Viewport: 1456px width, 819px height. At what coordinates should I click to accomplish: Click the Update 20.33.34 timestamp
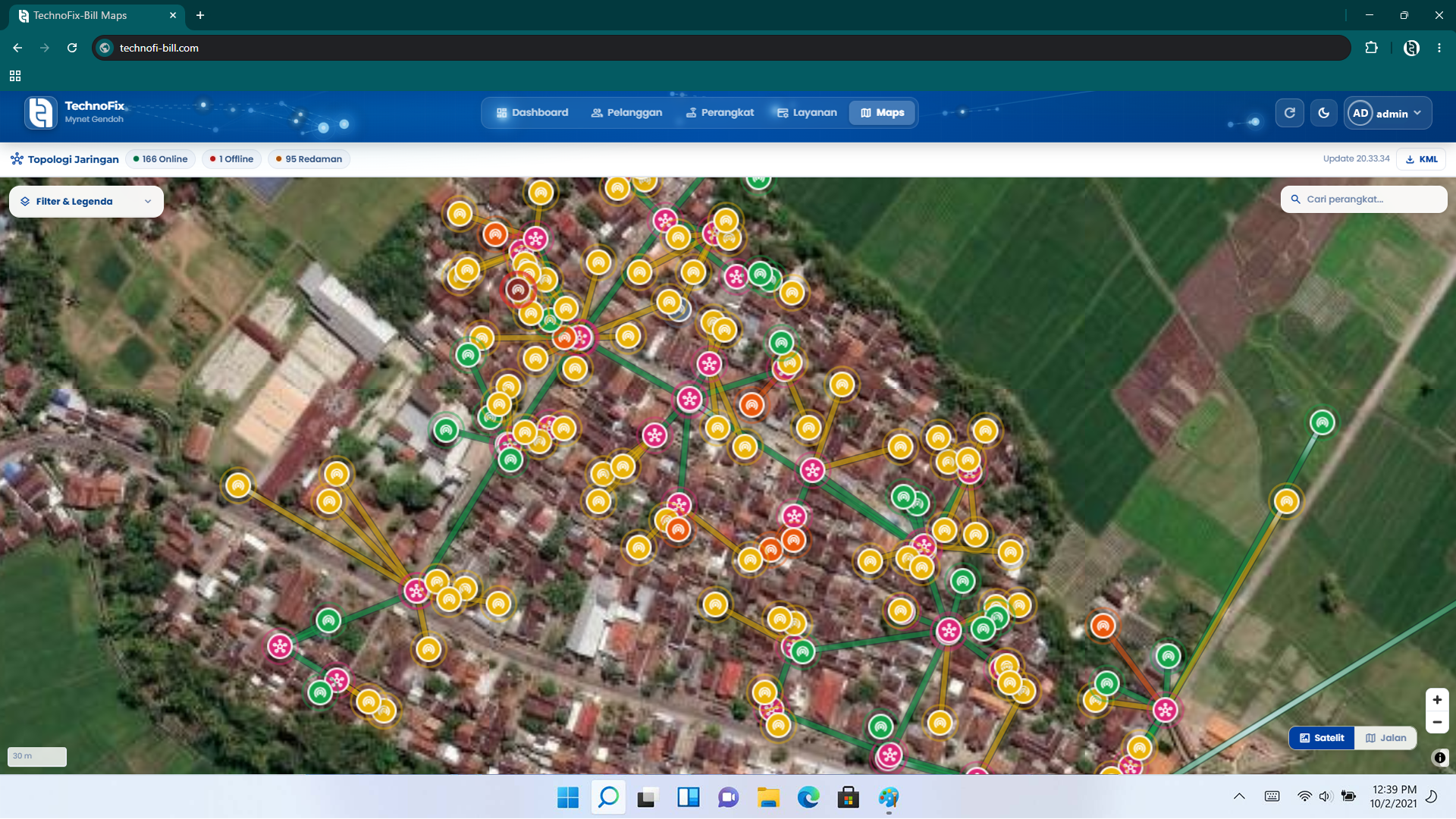(x=1356, y=158)
